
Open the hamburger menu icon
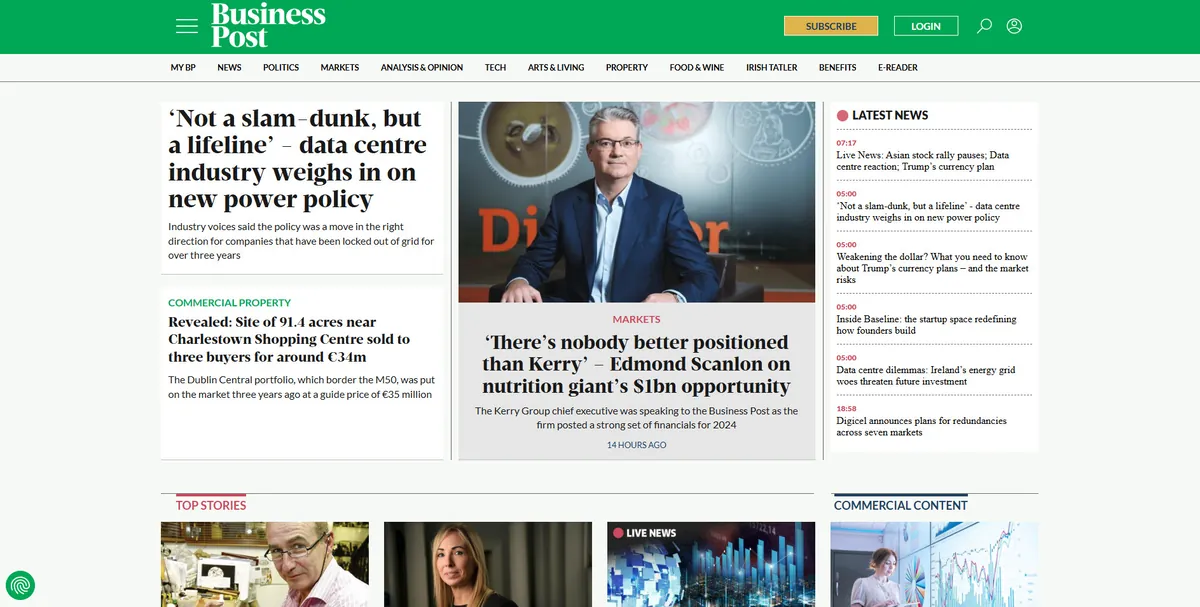[186, 26]
